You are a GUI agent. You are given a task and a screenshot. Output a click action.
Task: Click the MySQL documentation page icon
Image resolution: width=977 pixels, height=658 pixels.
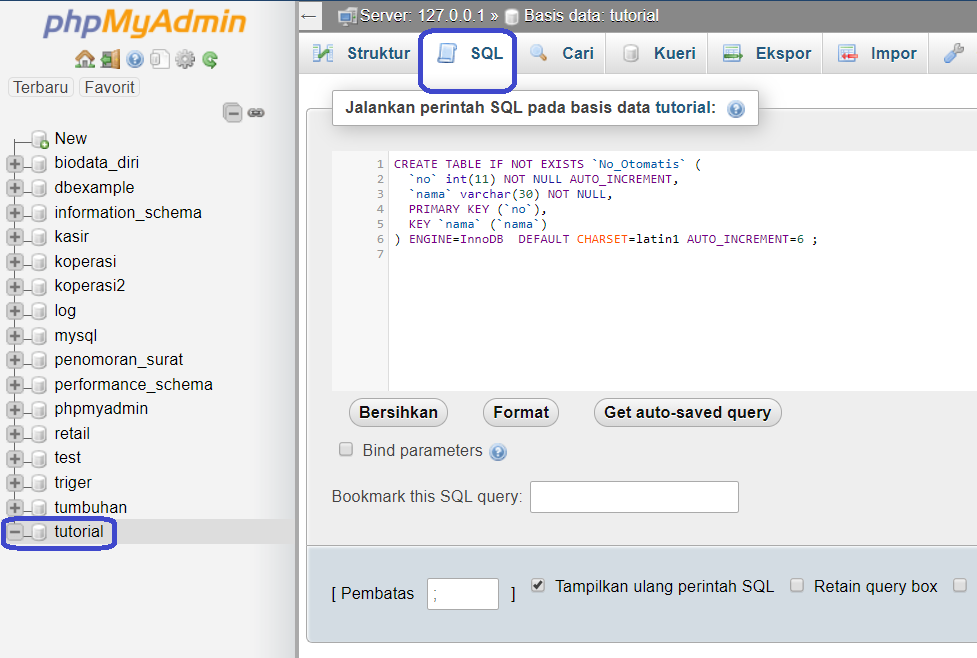coord(159,59)
